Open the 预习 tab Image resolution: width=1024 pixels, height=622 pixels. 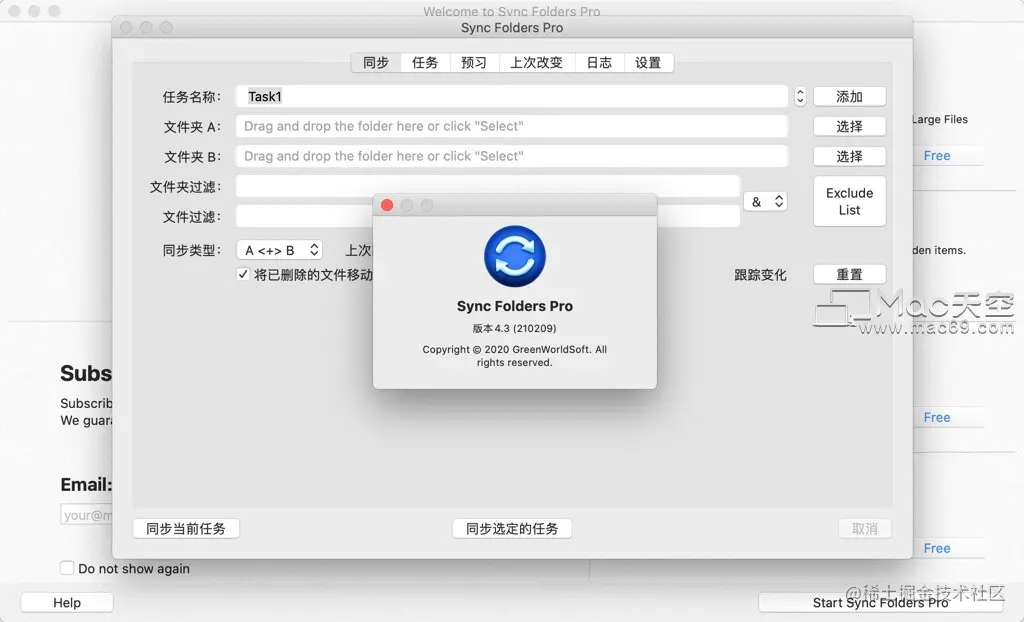pyautogui.click(x=474, y=63)
